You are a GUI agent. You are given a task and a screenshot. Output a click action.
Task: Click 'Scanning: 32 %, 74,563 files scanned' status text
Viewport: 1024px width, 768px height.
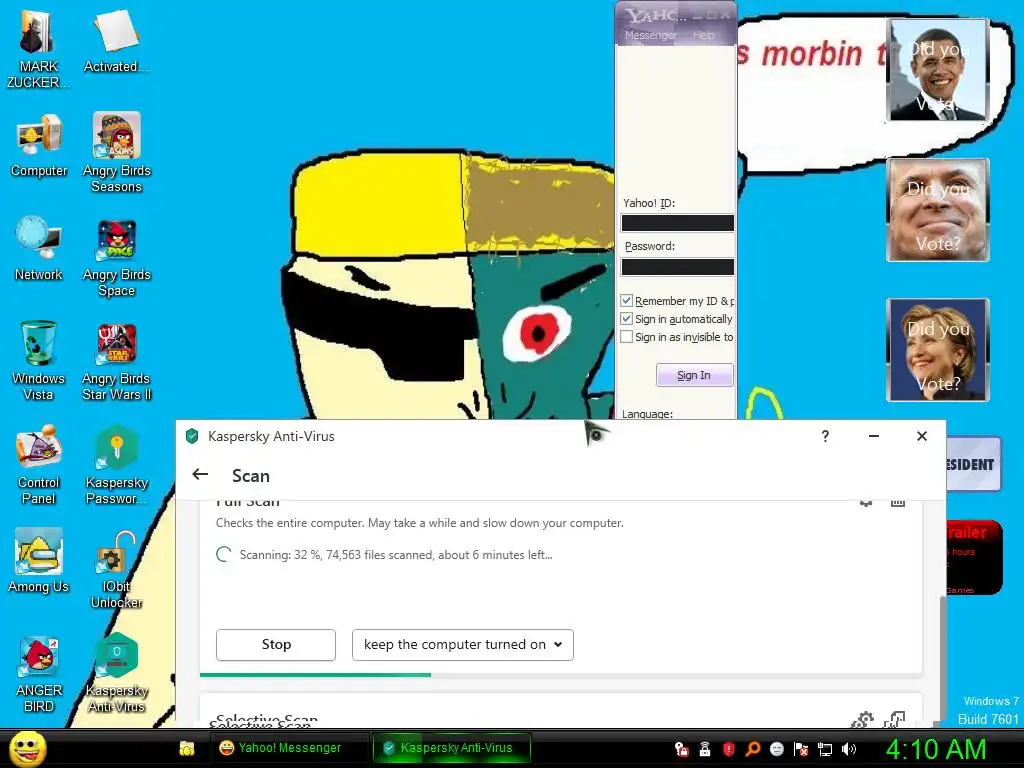point(396,555)
